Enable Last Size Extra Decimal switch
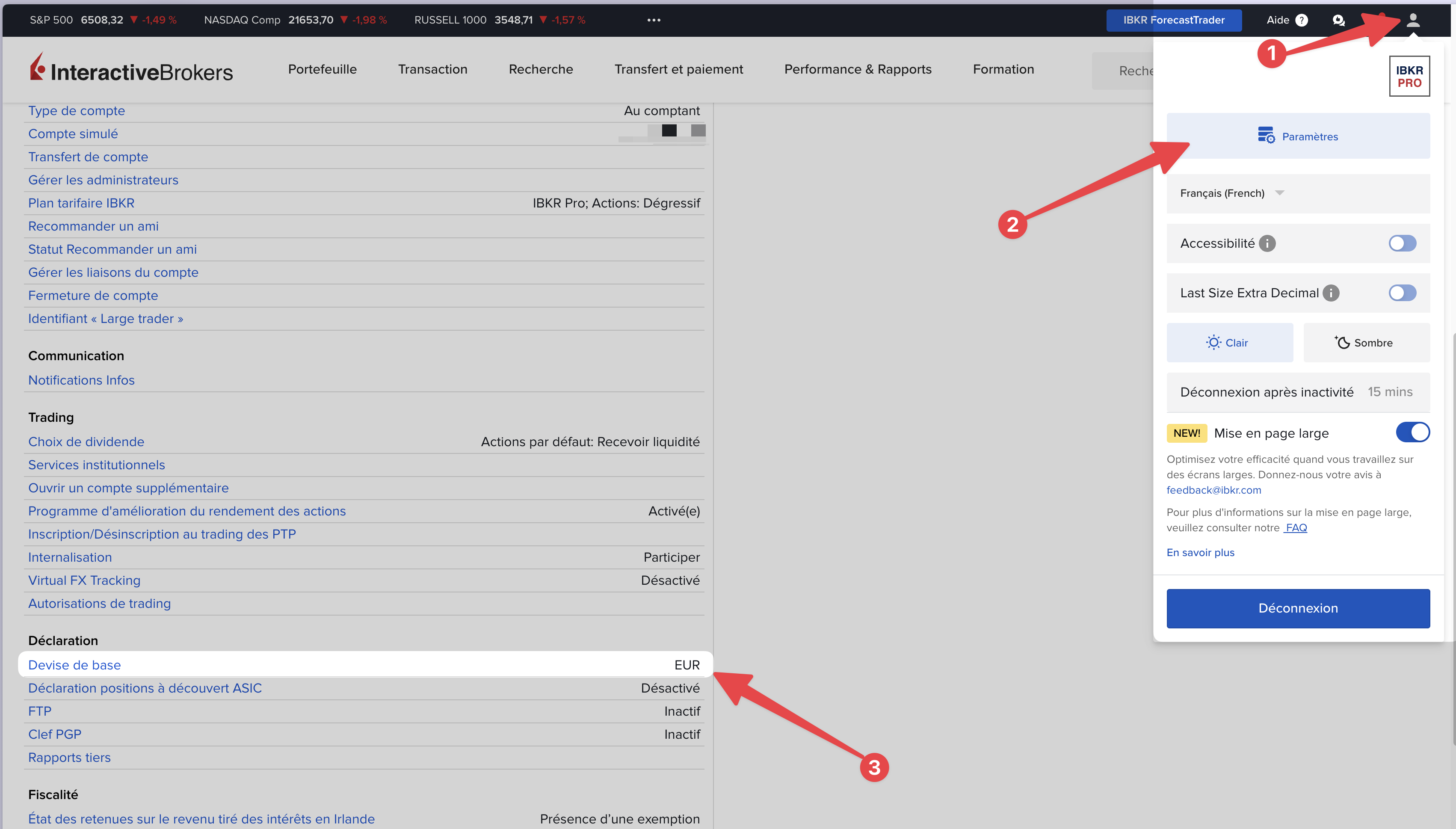This screenshot has height=829, width=1456. [x=1402, y=293]
